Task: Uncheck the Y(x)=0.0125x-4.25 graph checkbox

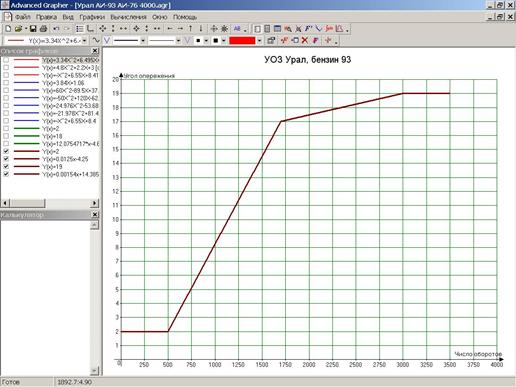Action: pos(6,159)
